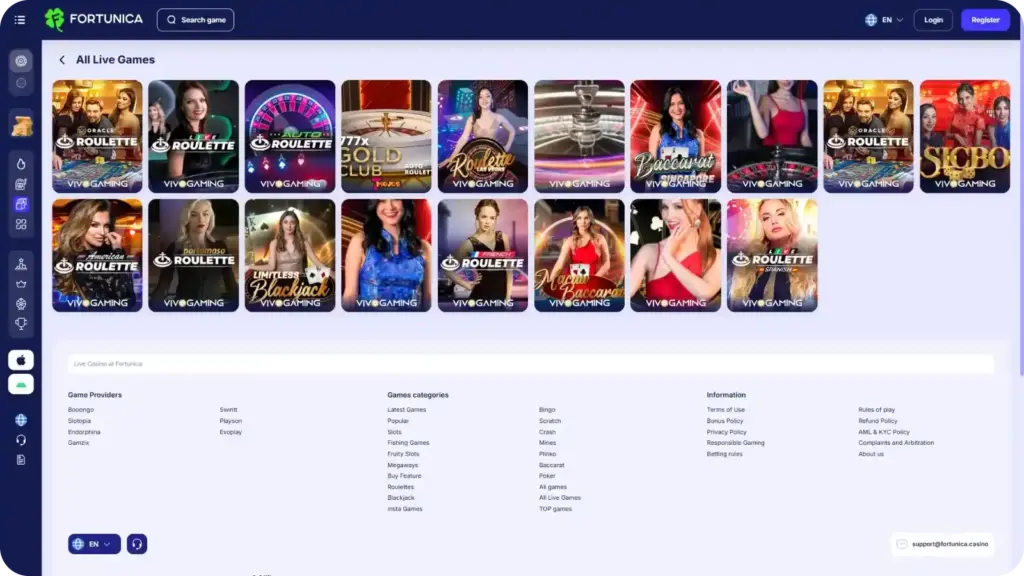Viewport: 1024px width, 576px height.
Task: Click the Login button
Action: (933, 20)
